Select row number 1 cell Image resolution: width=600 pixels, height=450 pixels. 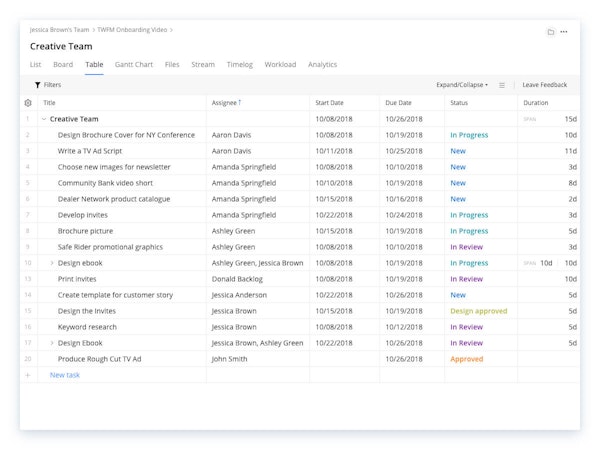(x=28, y=119)
